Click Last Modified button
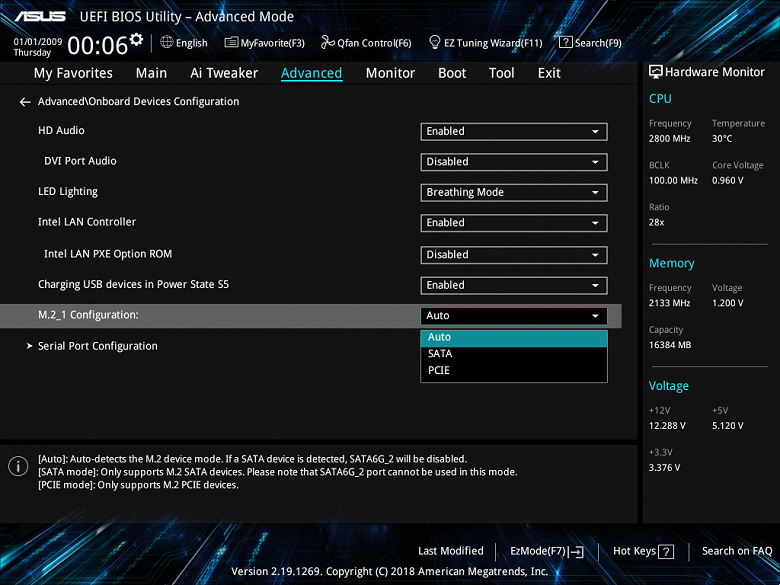The image size is (780, 585). coord(451,551)
